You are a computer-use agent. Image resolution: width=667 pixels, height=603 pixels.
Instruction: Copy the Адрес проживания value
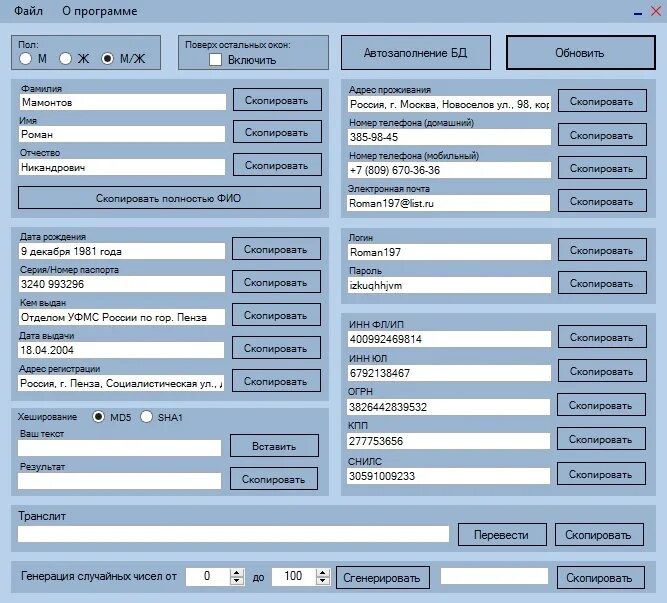coord(602,101)
